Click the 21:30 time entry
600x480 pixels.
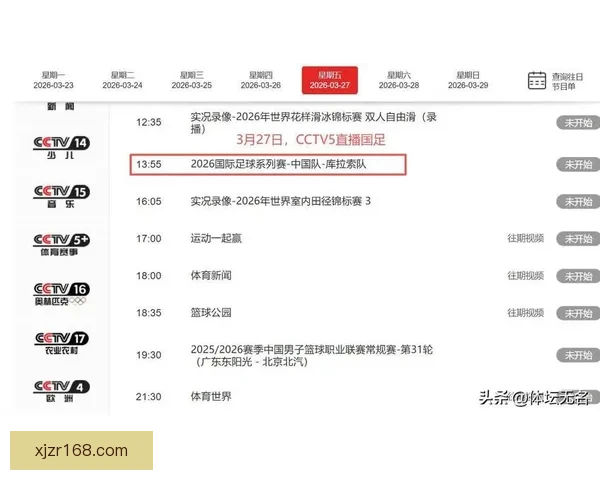point(149,397)
